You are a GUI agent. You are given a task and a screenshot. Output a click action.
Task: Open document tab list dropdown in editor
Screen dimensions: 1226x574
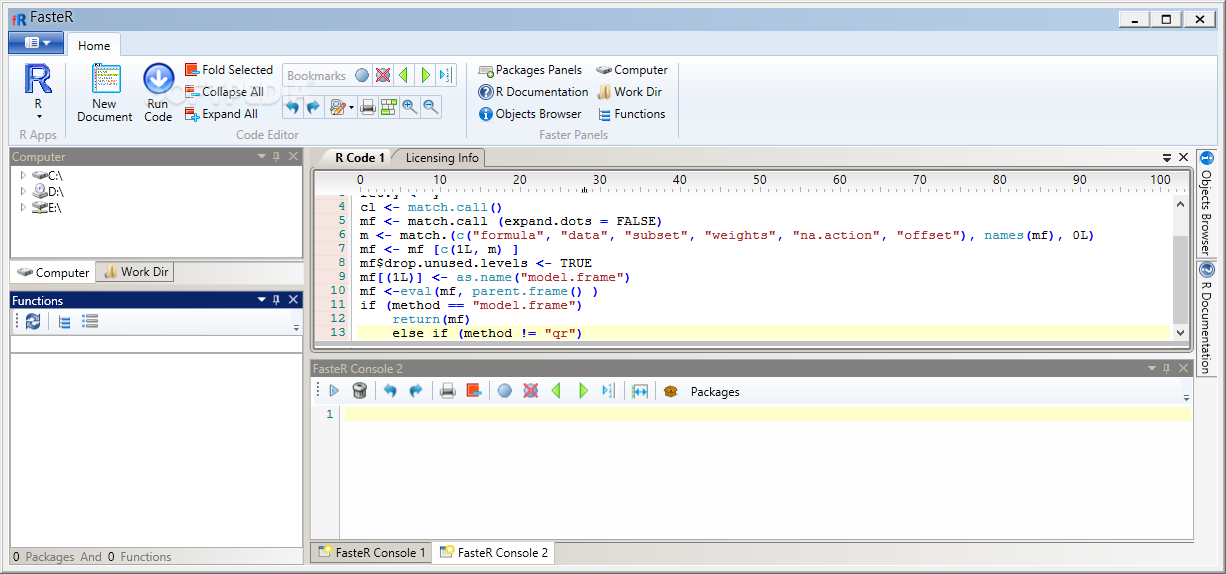(x=1167, y=158)
